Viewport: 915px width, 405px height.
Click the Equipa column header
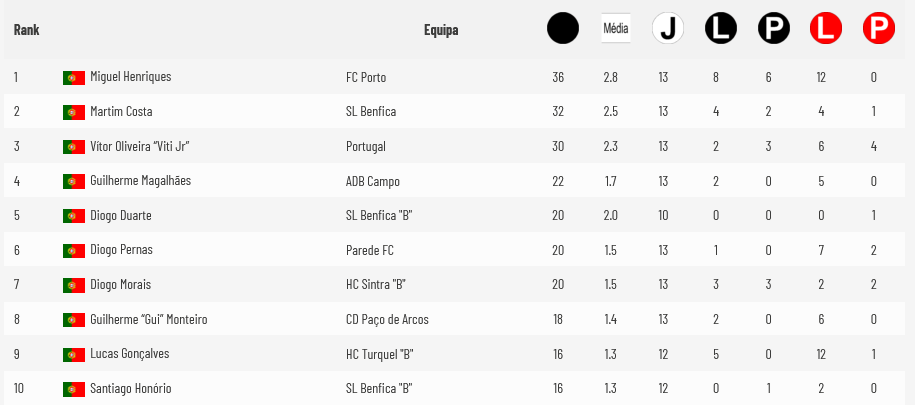click(x=441, y=30)
